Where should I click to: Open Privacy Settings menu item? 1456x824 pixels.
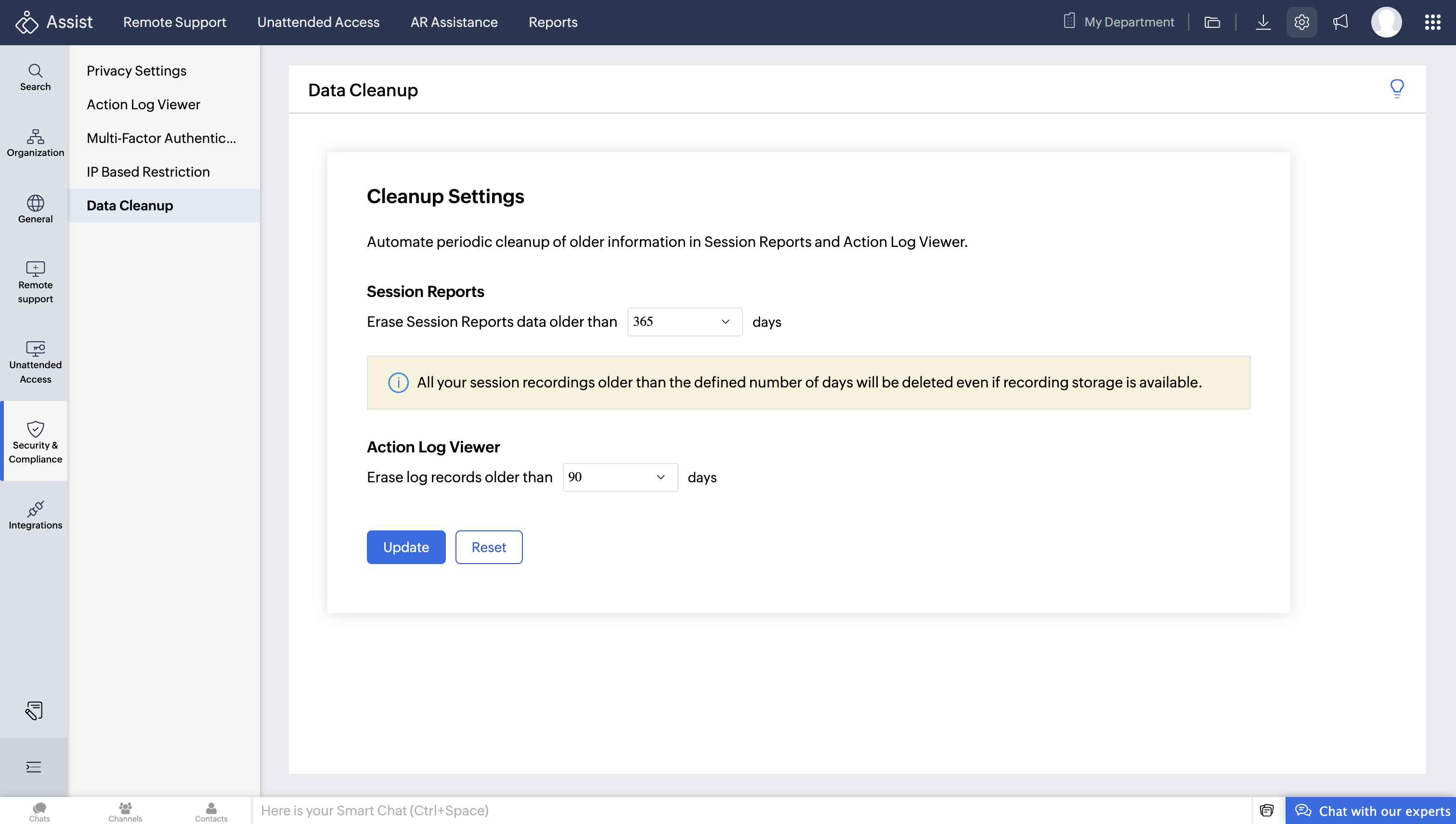point(136,71)
